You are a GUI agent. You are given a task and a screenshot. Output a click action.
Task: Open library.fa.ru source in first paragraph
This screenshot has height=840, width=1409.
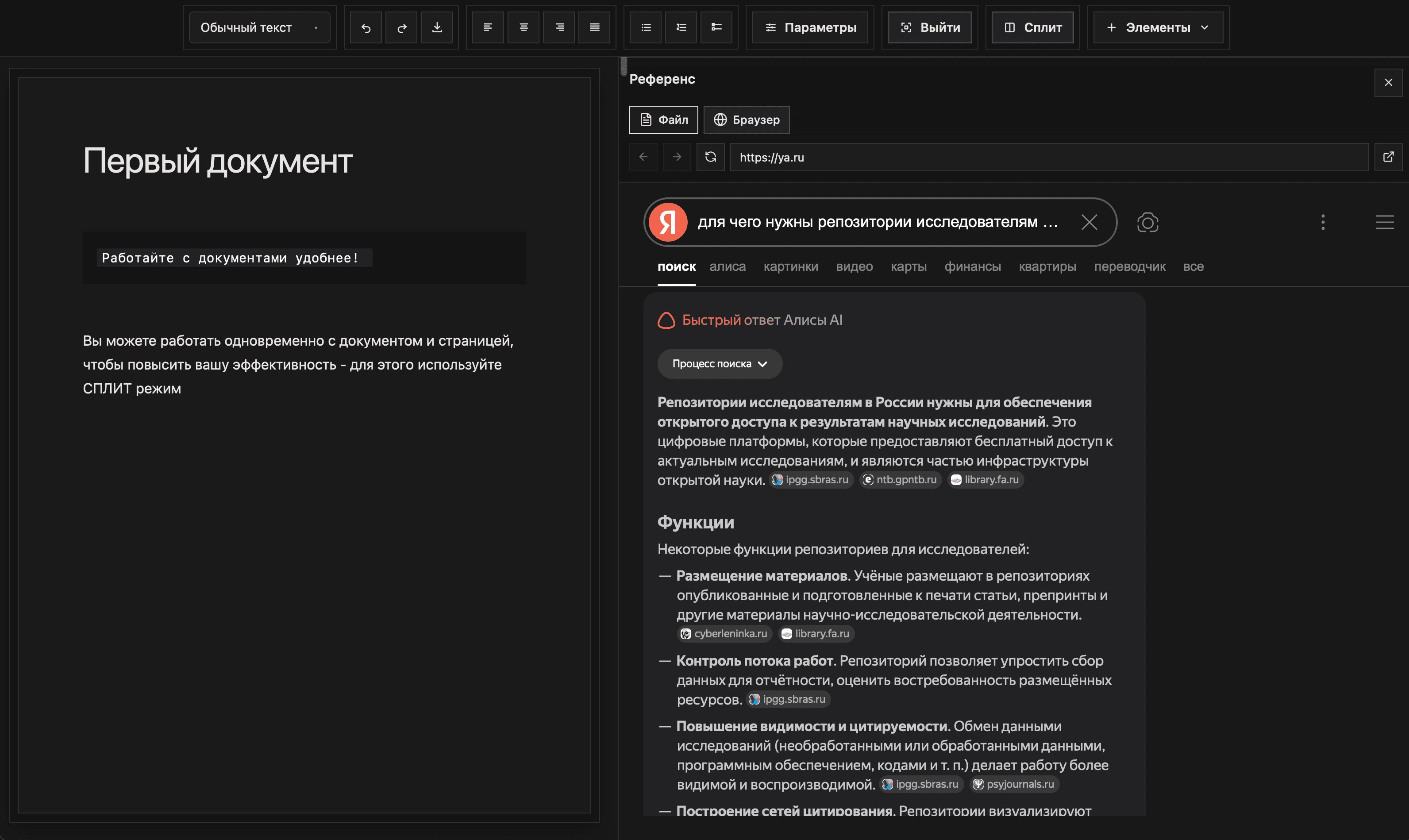pos(985,479)
